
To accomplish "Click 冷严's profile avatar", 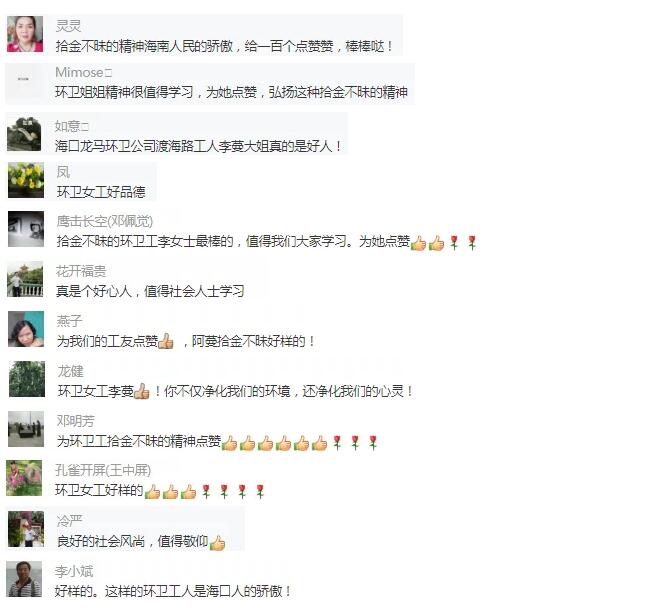I will pyautogui.click(x=26, y=529).
